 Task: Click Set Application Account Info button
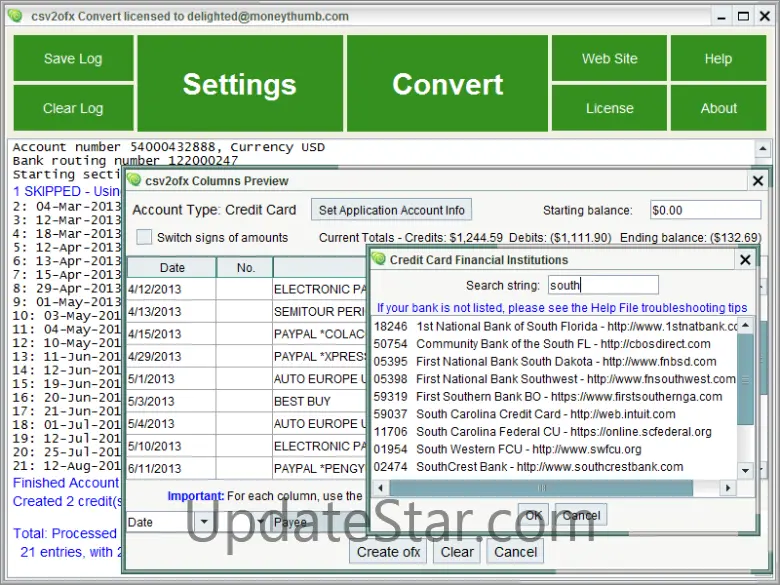391,210
